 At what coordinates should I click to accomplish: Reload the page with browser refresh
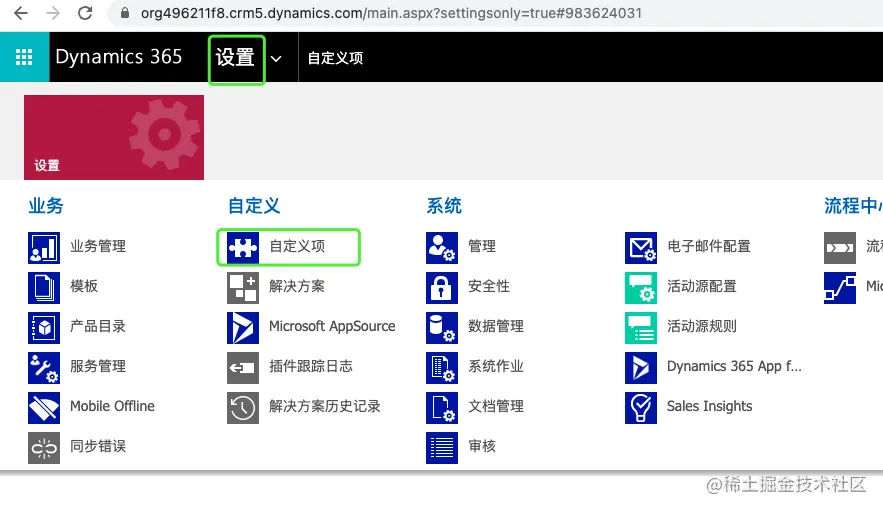85,13
